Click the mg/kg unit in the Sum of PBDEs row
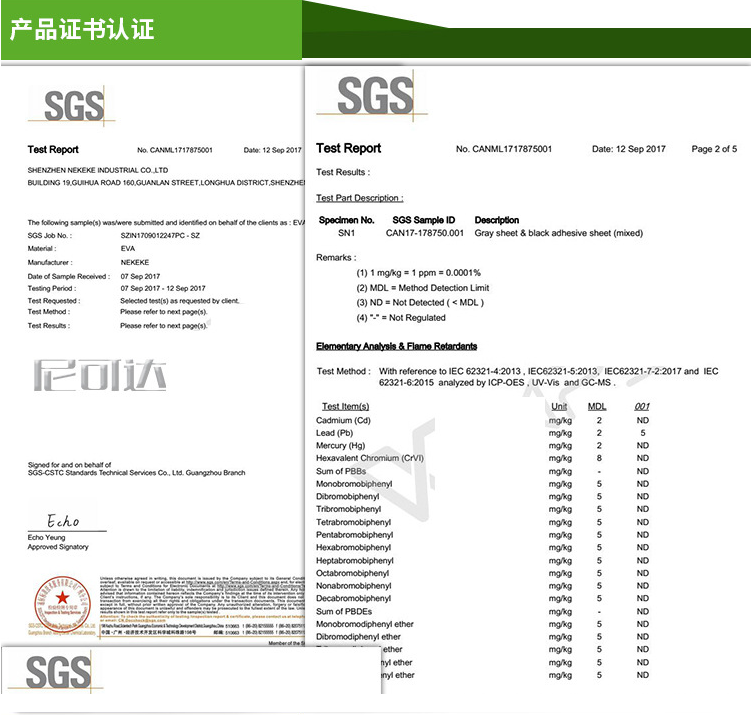The image size is (755, 715). pos(560,612)
